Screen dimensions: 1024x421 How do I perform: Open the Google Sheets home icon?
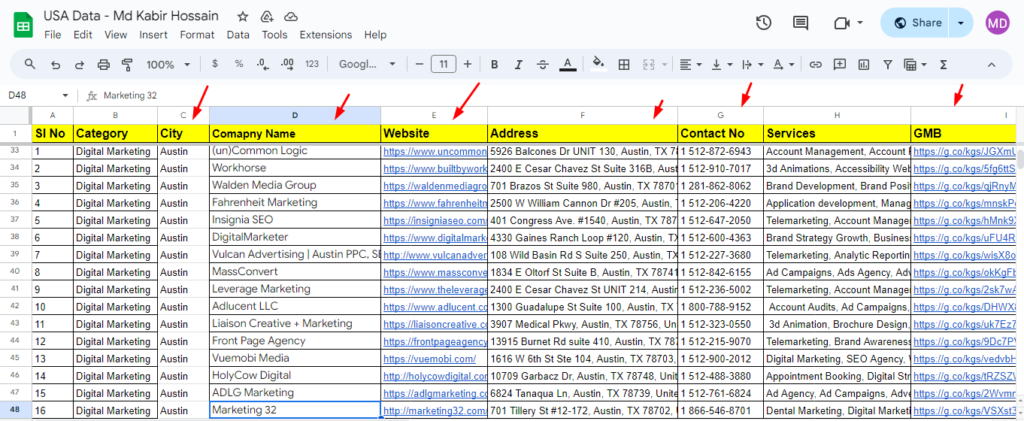click(24, 25)
